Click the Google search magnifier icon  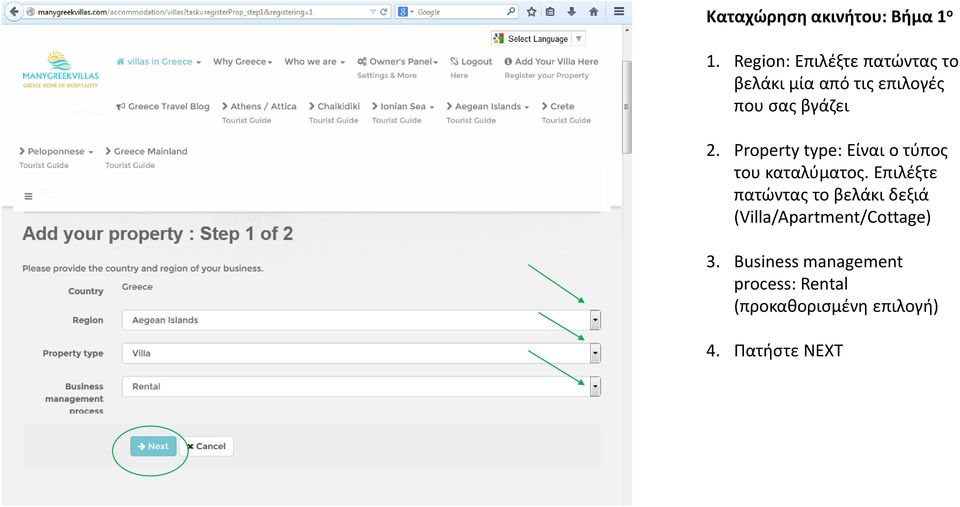coord(511,12)
